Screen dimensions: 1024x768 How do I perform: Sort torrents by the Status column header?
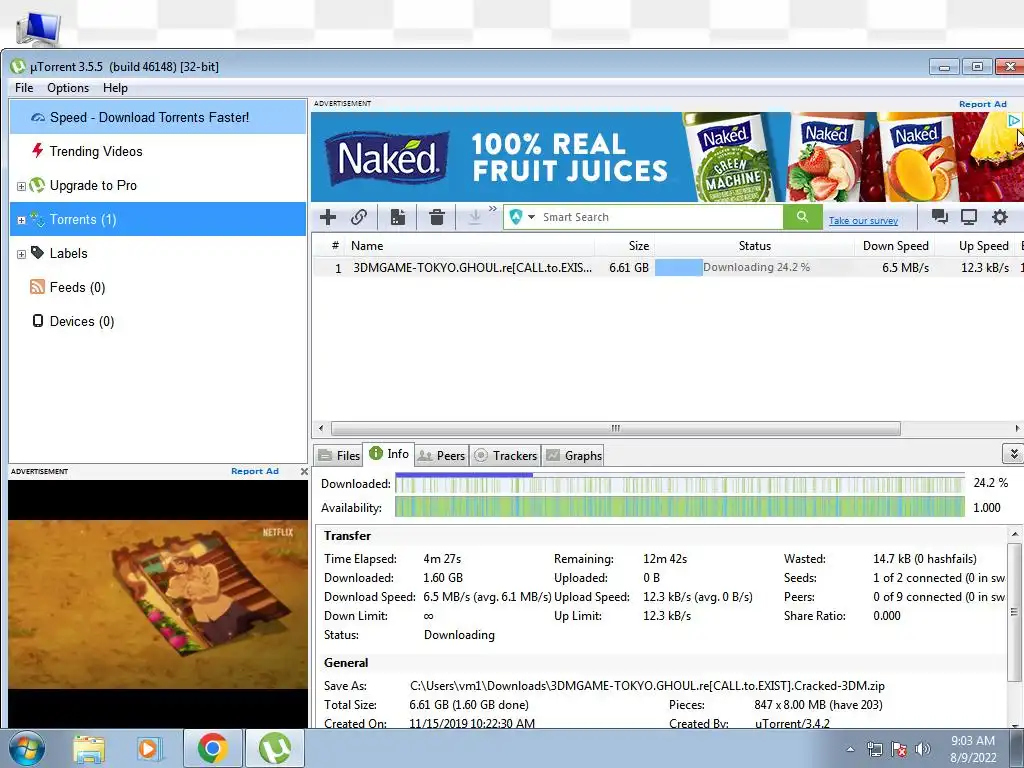tap(754, 246)
